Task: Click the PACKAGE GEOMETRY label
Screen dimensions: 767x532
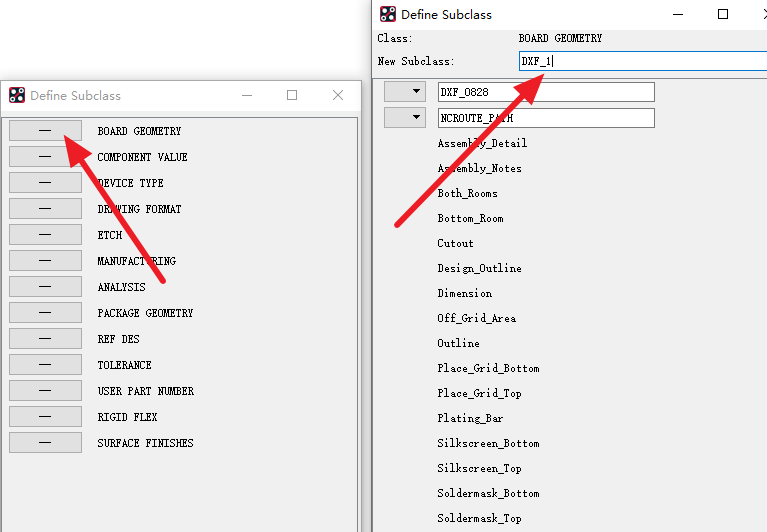Action: (x=145, y=313)
